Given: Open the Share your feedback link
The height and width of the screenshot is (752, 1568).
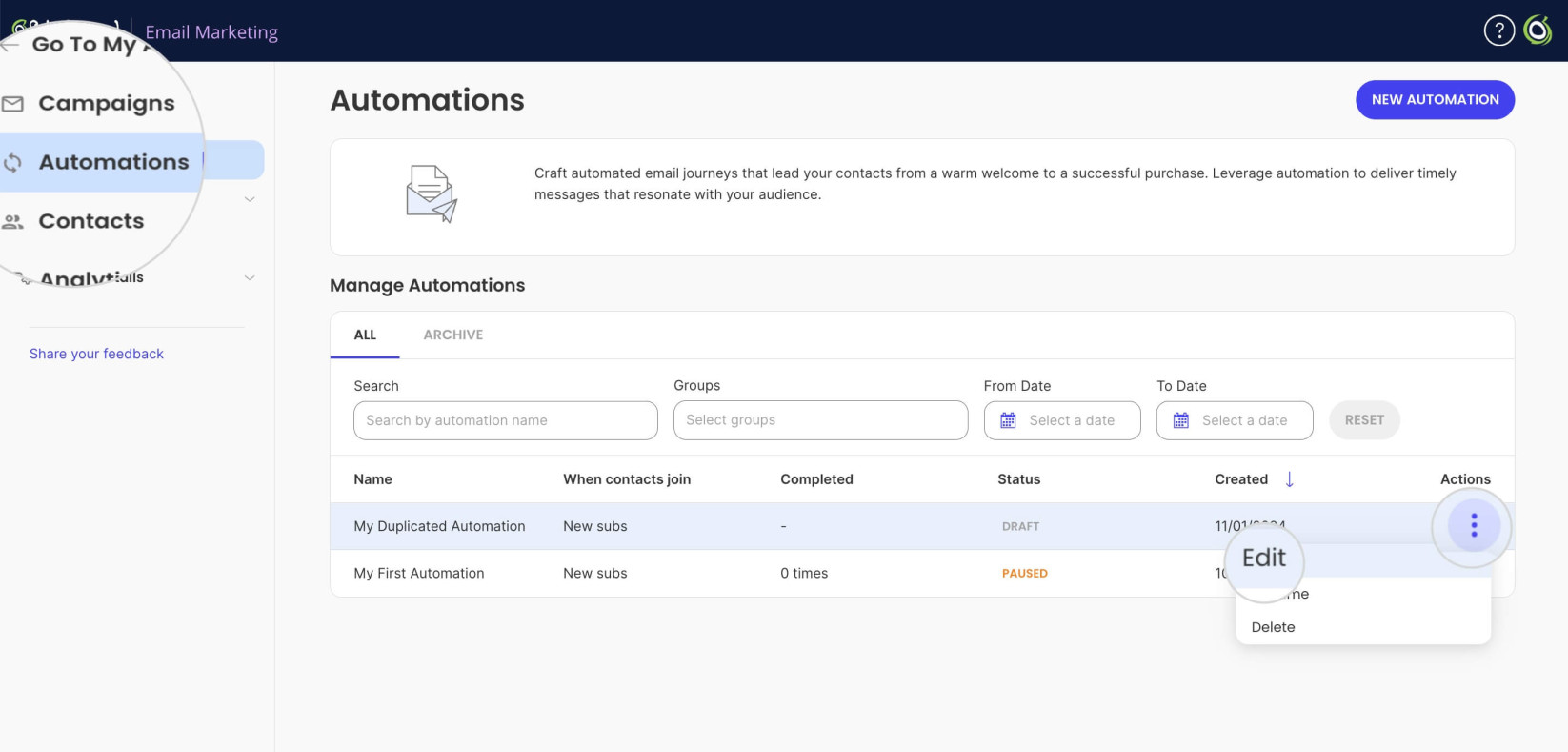Looking at the screenshot, I should (x=96, y=354).
